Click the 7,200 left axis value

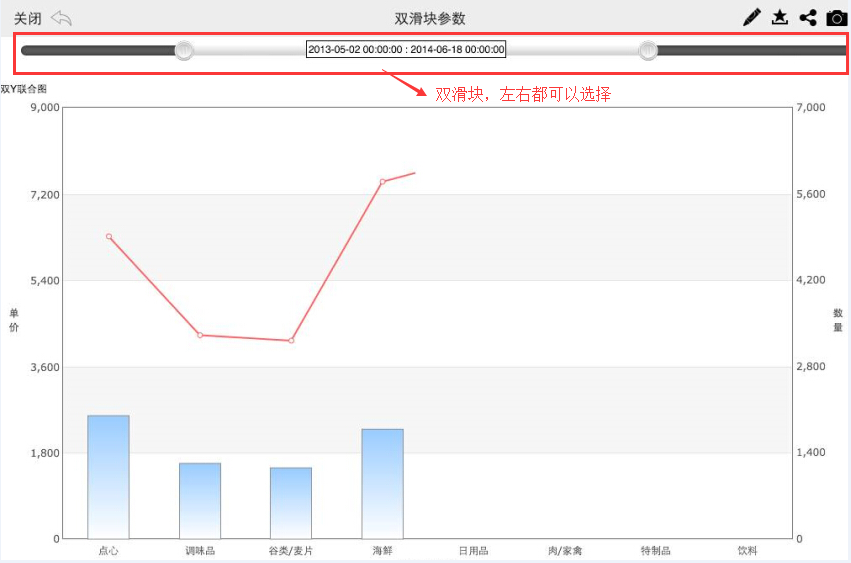[45, 195]
